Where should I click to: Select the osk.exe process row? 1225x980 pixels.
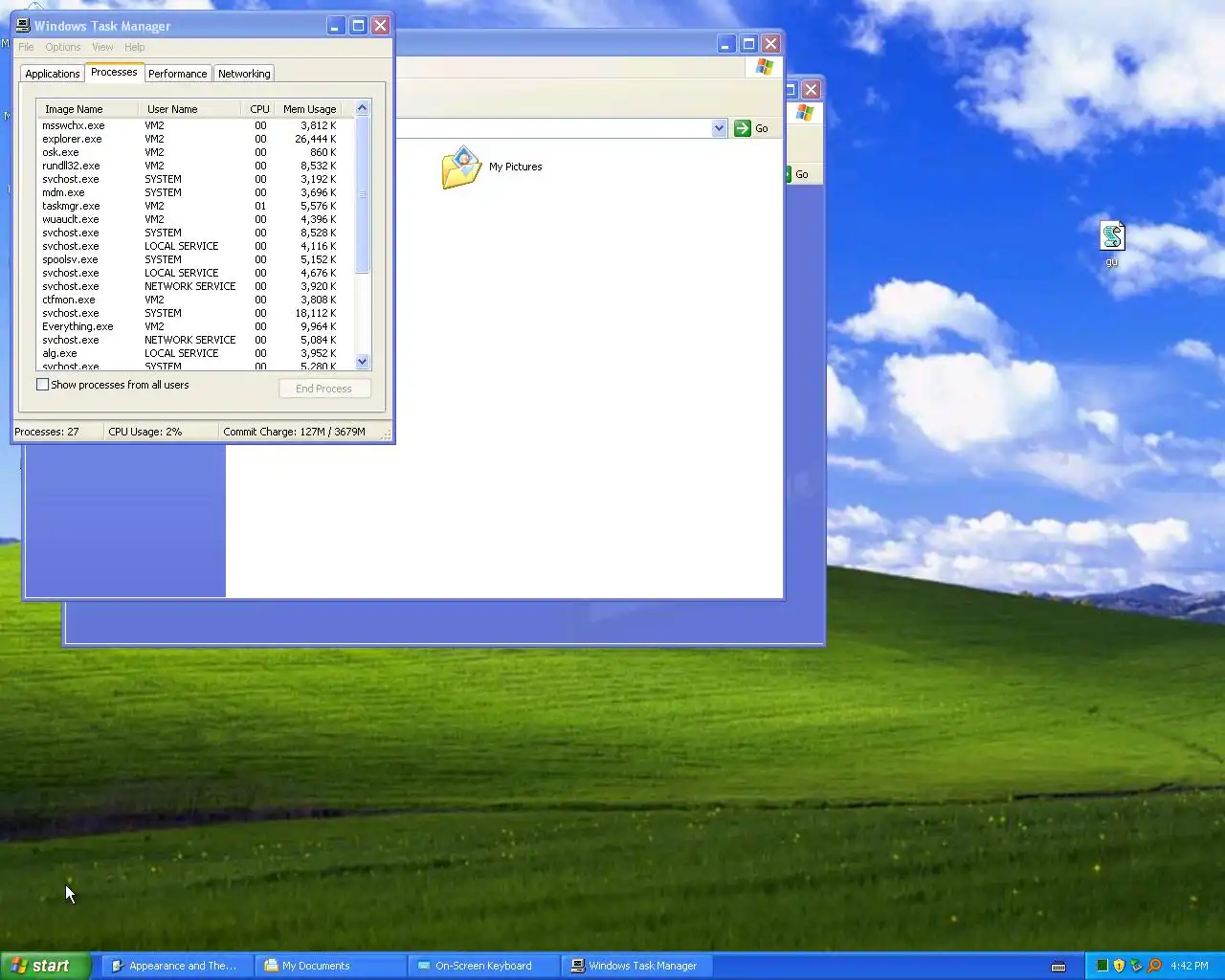(195, 152)
